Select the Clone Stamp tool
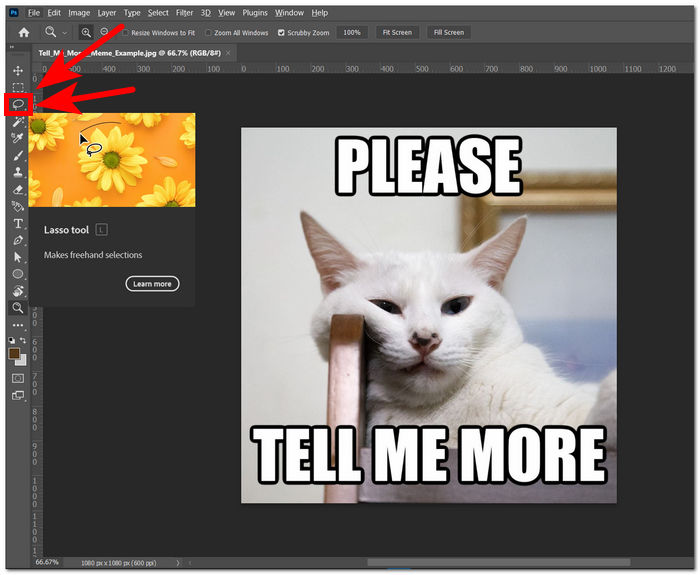Screen dimensions: 700x575 click(18, 172)
